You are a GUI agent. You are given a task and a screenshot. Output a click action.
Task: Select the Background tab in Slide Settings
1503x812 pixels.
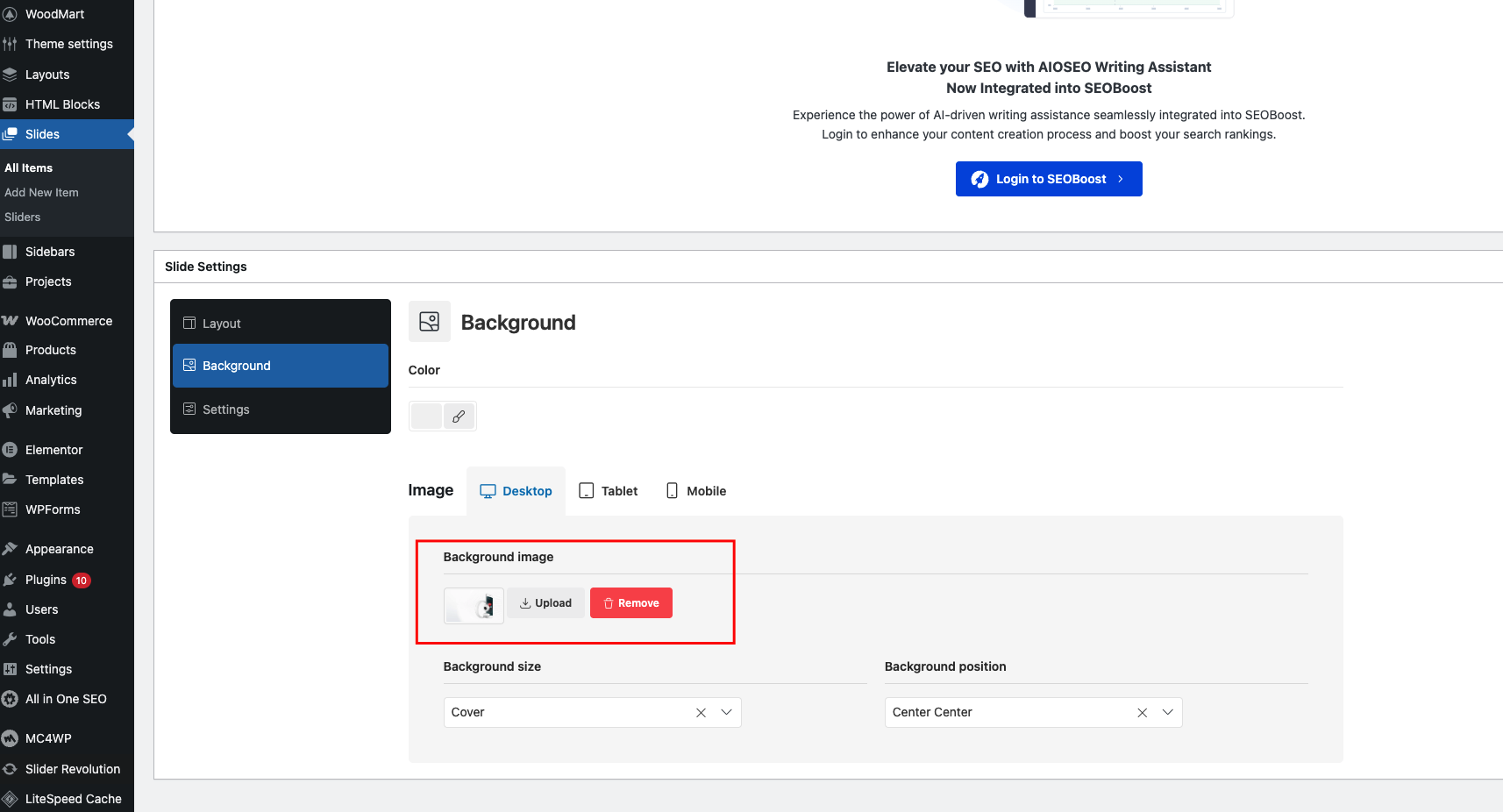point(281,366)
